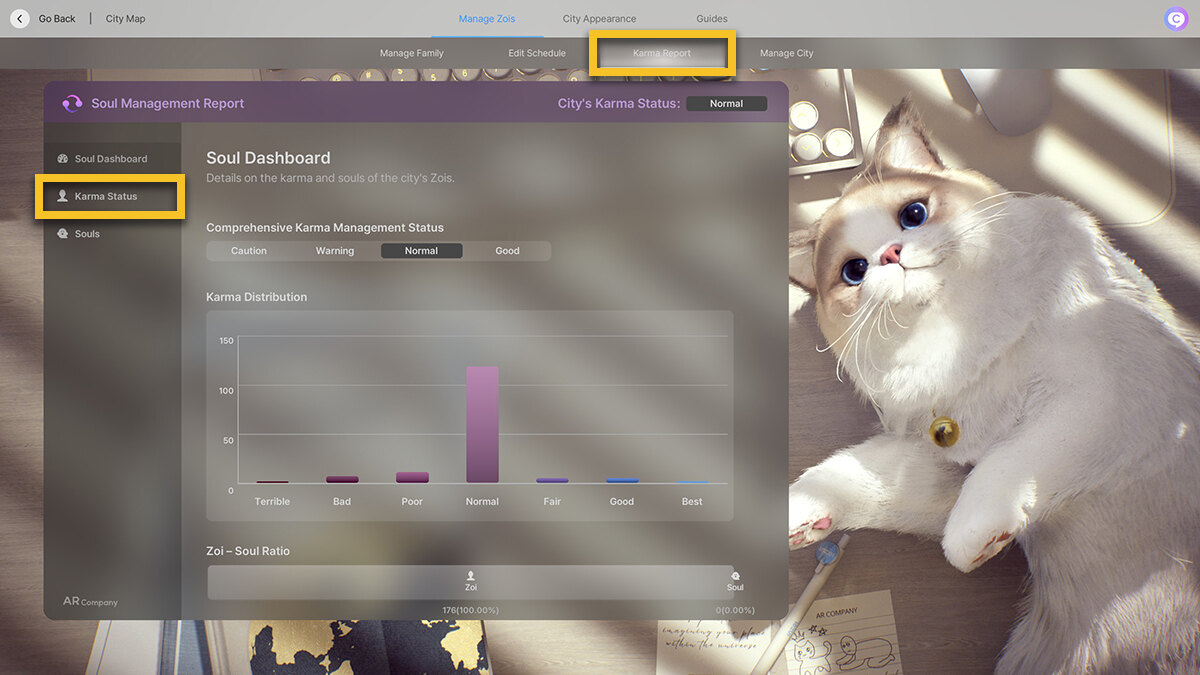Switch to the Manage Zois tab
The width and height of the screenshot is (1200, 675).
pyautogui.click(x=487, y=19)
